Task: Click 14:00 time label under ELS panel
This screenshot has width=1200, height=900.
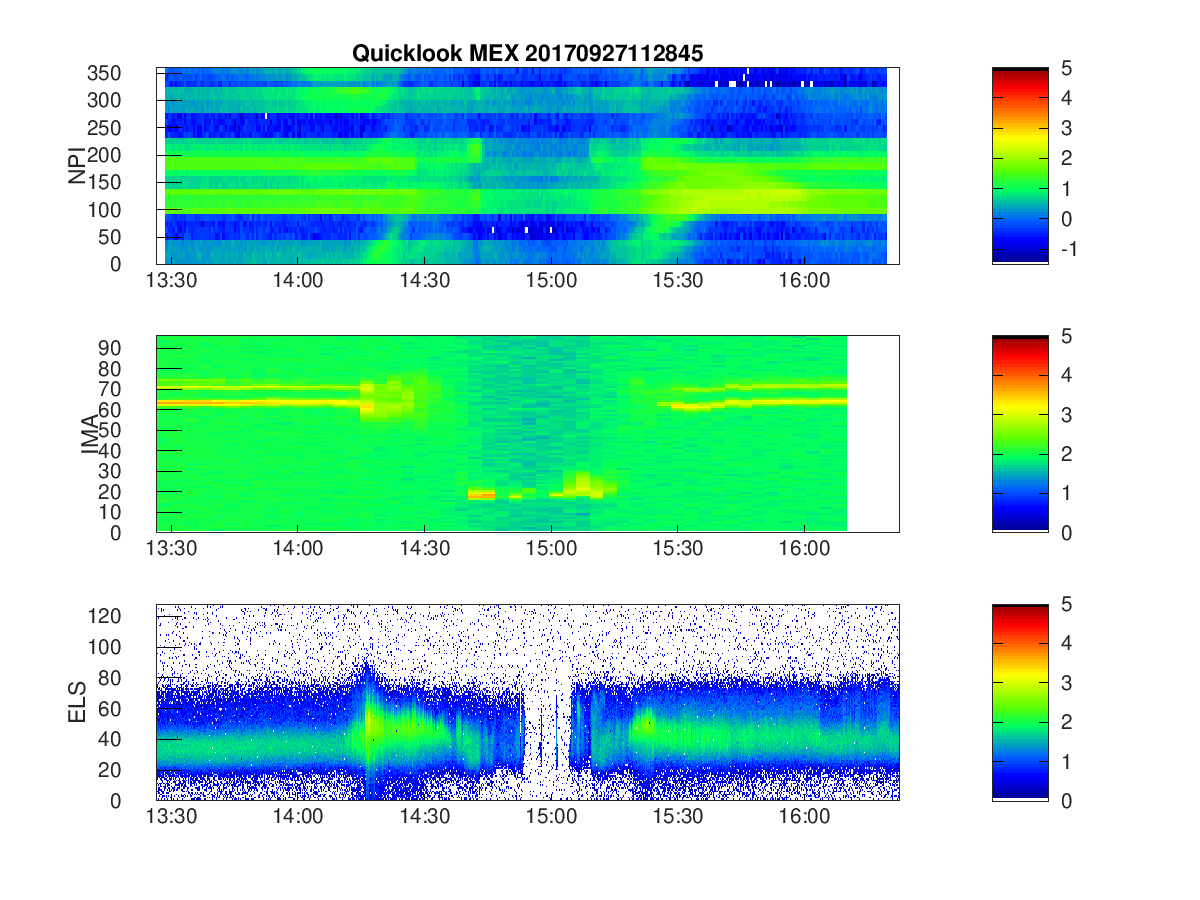Action: tap(297, 818)
